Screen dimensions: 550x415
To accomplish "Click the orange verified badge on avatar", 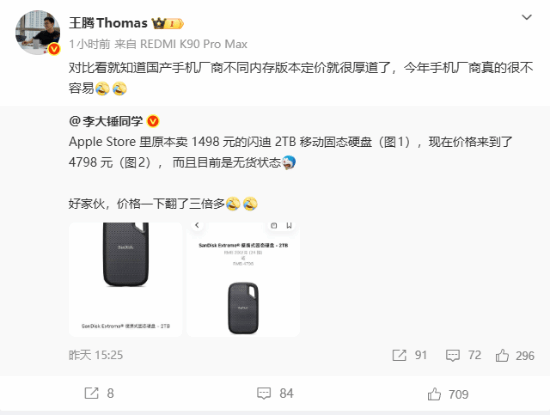I will pos(54,49).
